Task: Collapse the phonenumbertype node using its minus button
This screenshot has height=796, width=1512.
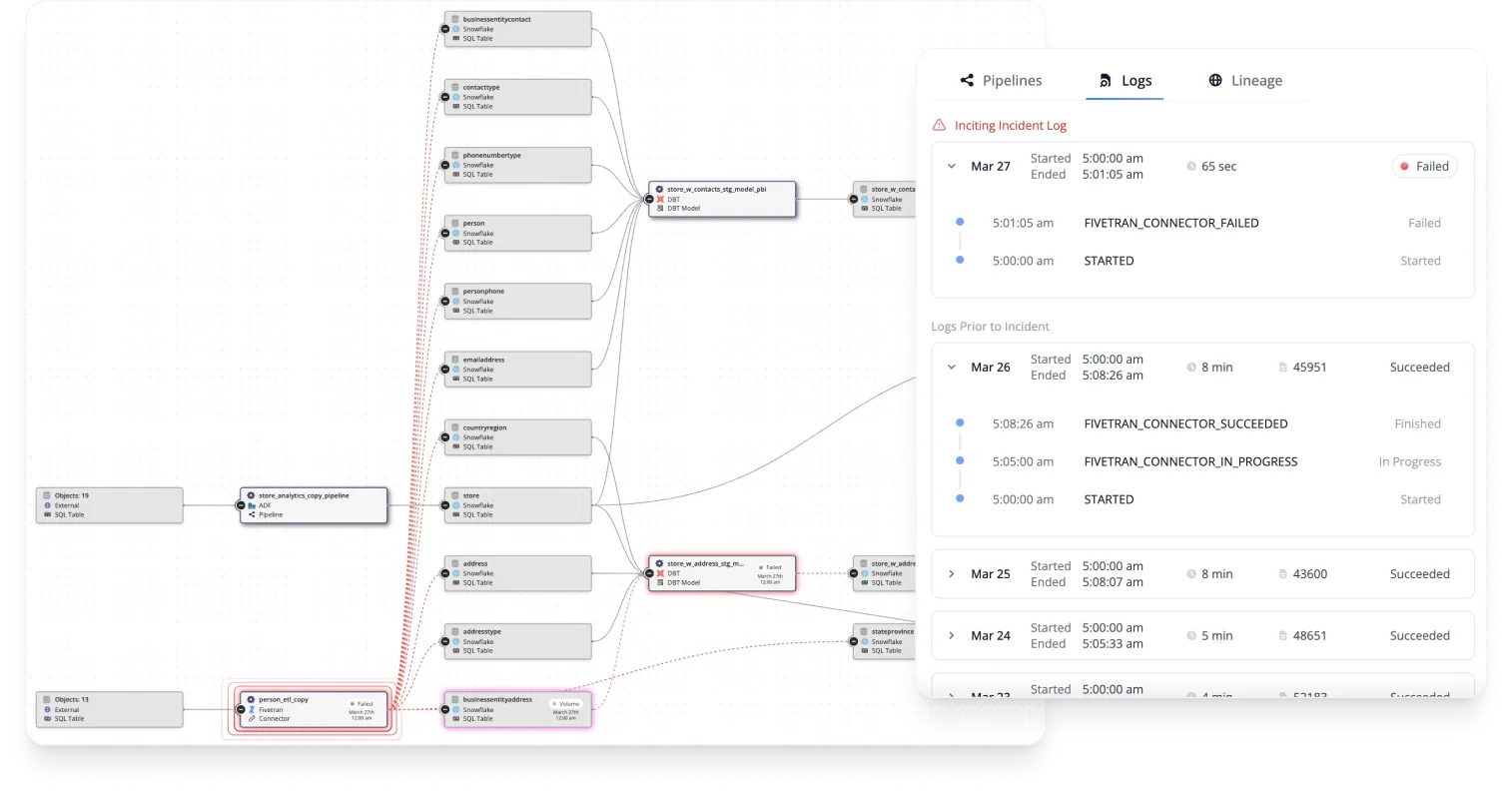Action: click(445, 165)
